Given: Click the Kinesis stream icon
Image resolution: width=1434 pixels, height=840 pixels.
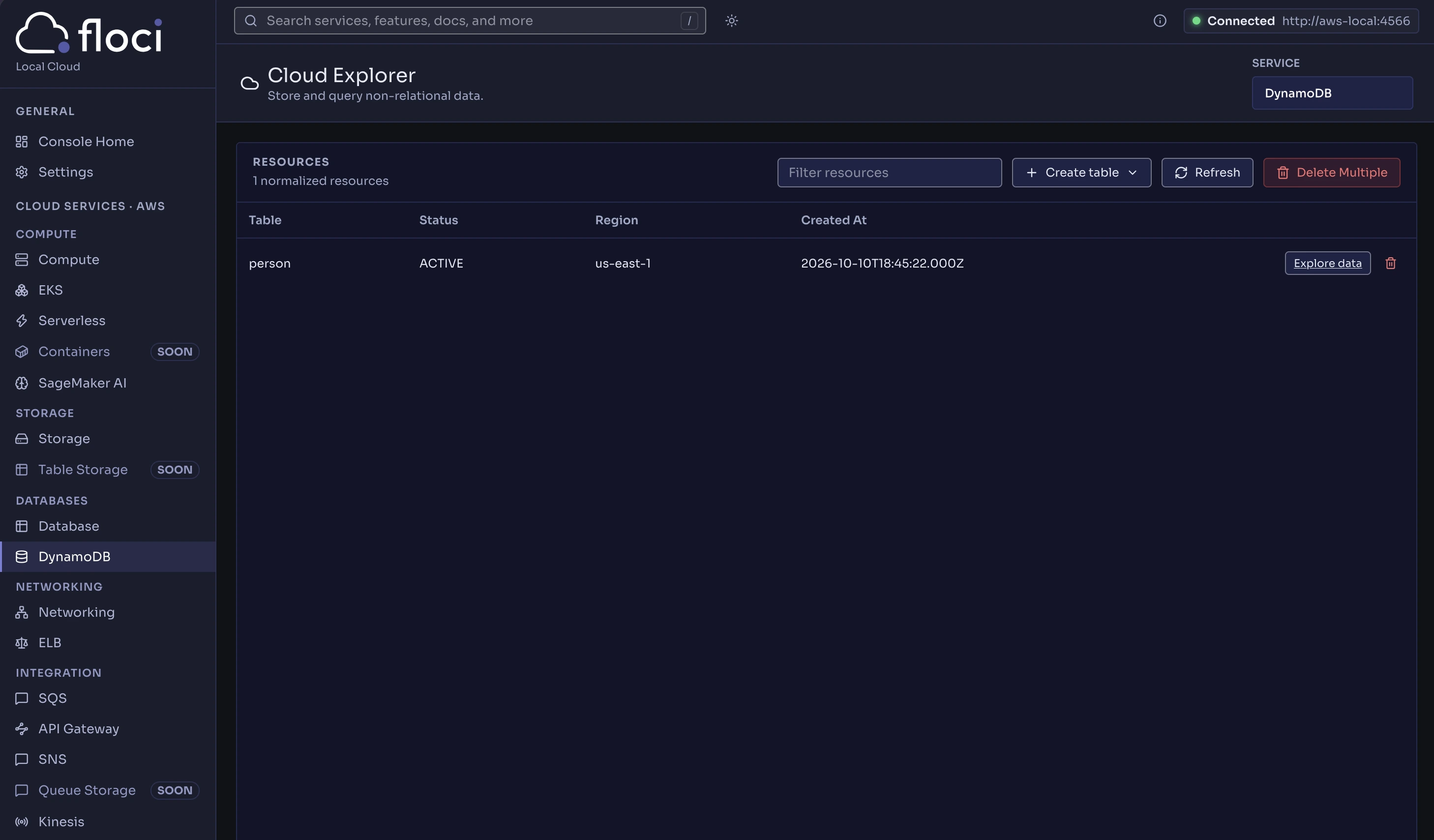Looking at the screenshot, I should click(x=22, y=822).
